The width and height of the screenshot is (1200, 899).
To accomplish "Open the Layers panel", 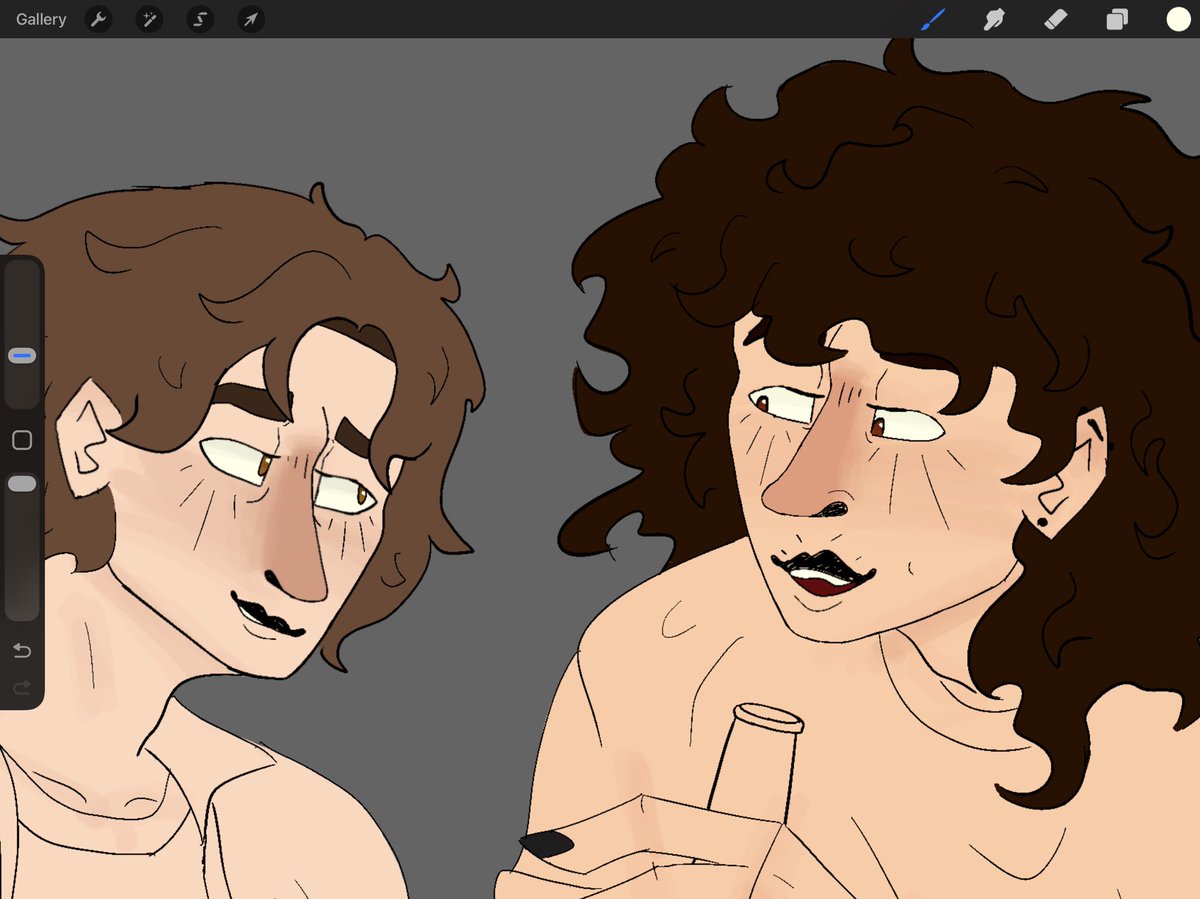I will (1117, 19).
